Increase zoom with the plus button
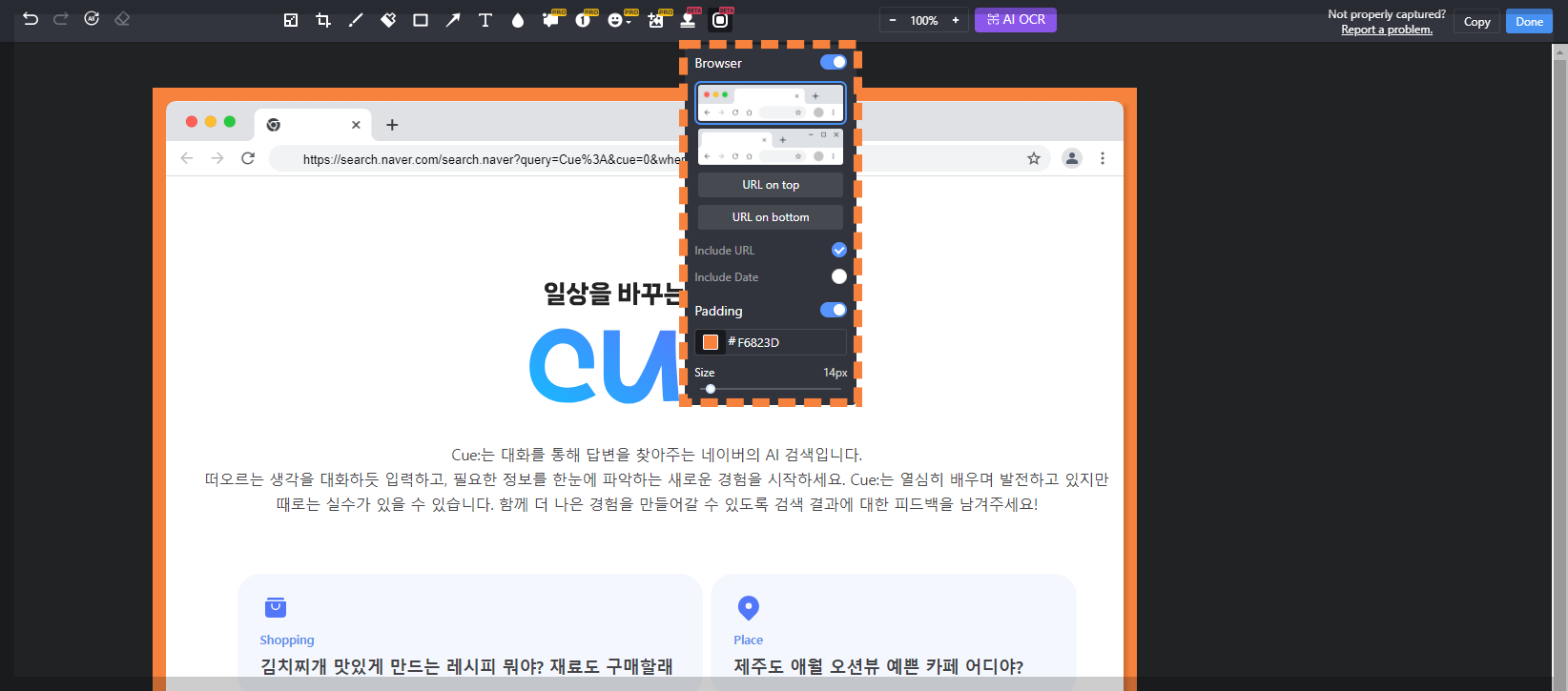Image resolution: width=1568 pixels, height=691 pixels. (956, 20)
